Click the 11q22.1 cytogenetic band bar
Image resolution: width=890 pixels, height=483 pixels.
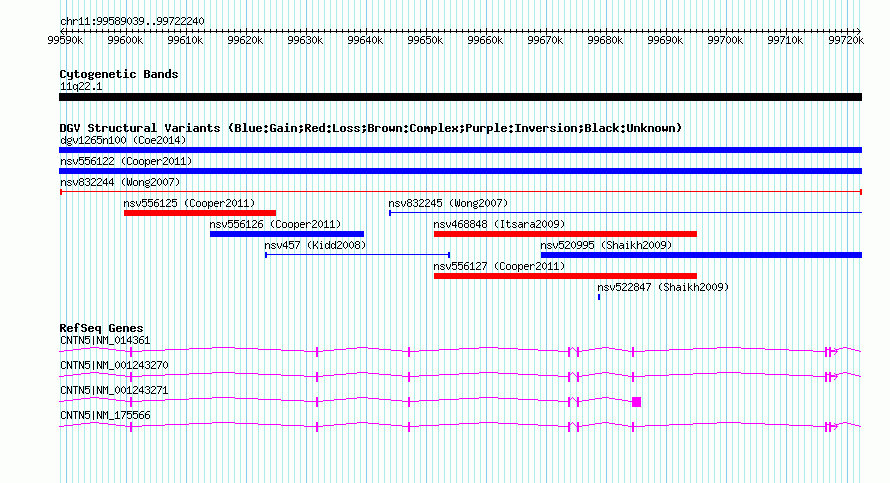point(460,97)
